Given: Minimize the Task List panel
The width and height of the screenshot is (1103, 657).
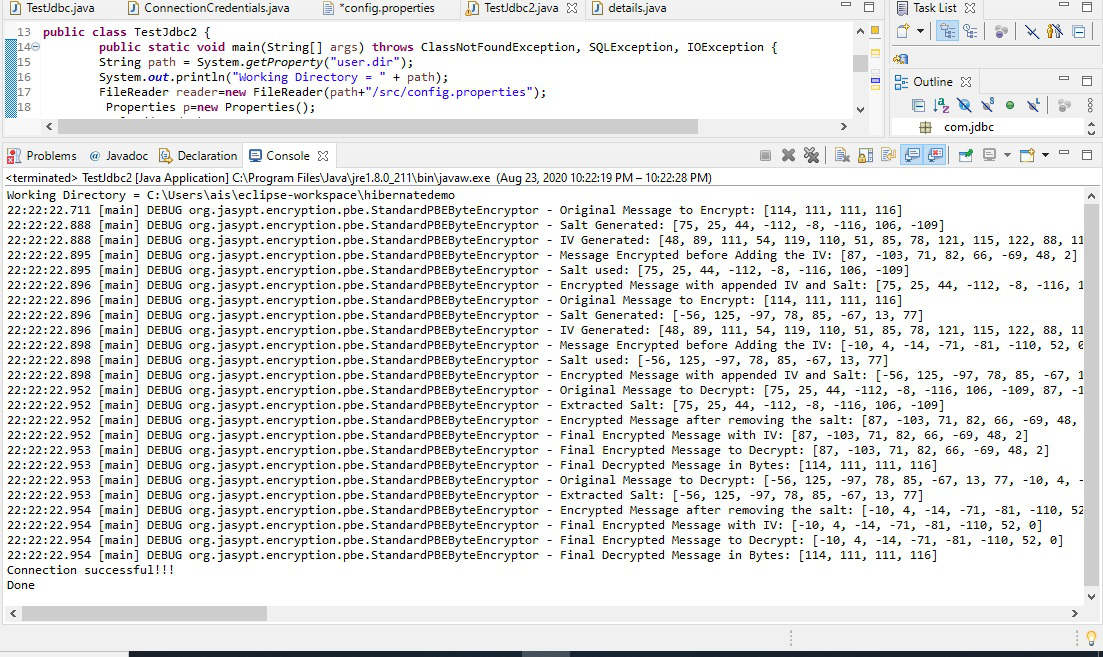Looking at the screenshot, I should (1064, 6).
